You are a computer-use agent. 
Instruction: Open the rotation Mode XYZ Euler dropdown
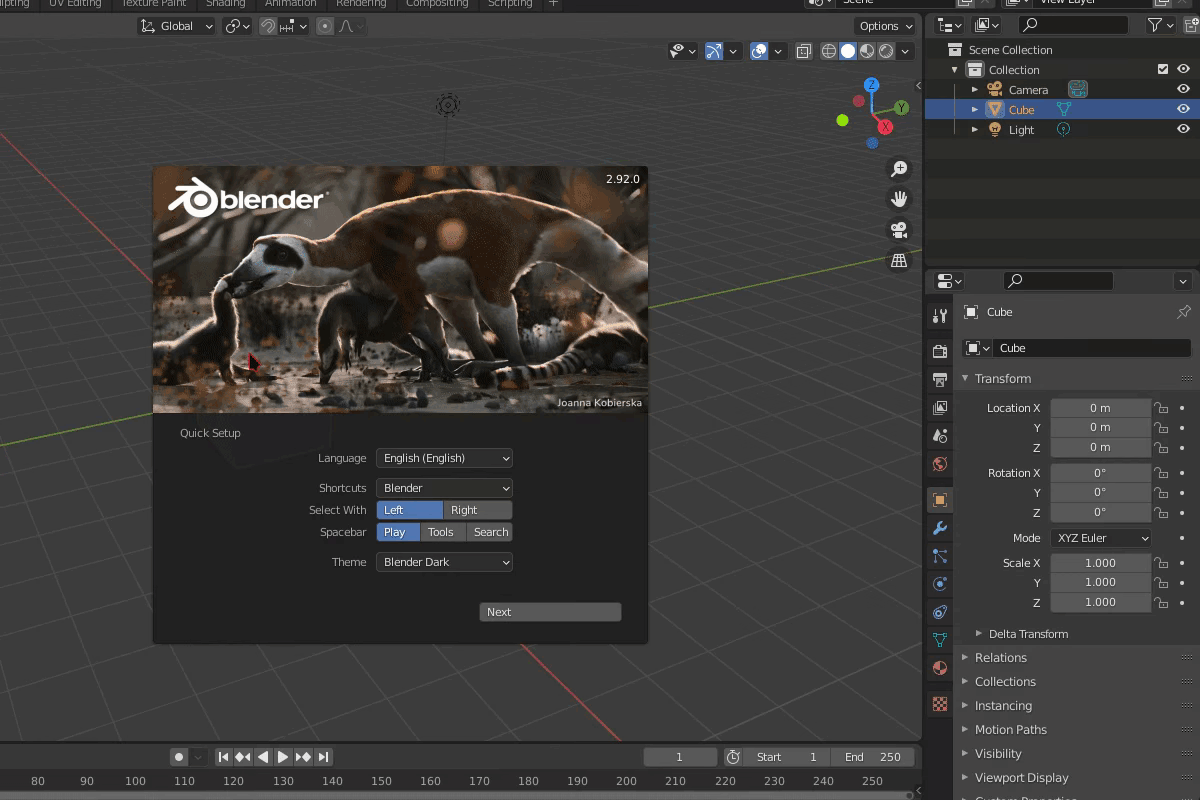1101,538
